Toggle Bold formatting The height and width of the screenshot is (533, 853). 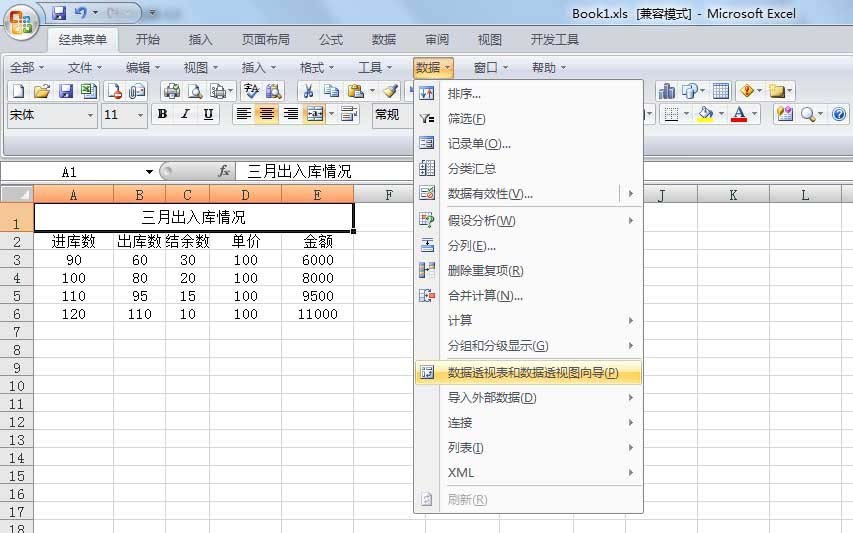[162, 114]
